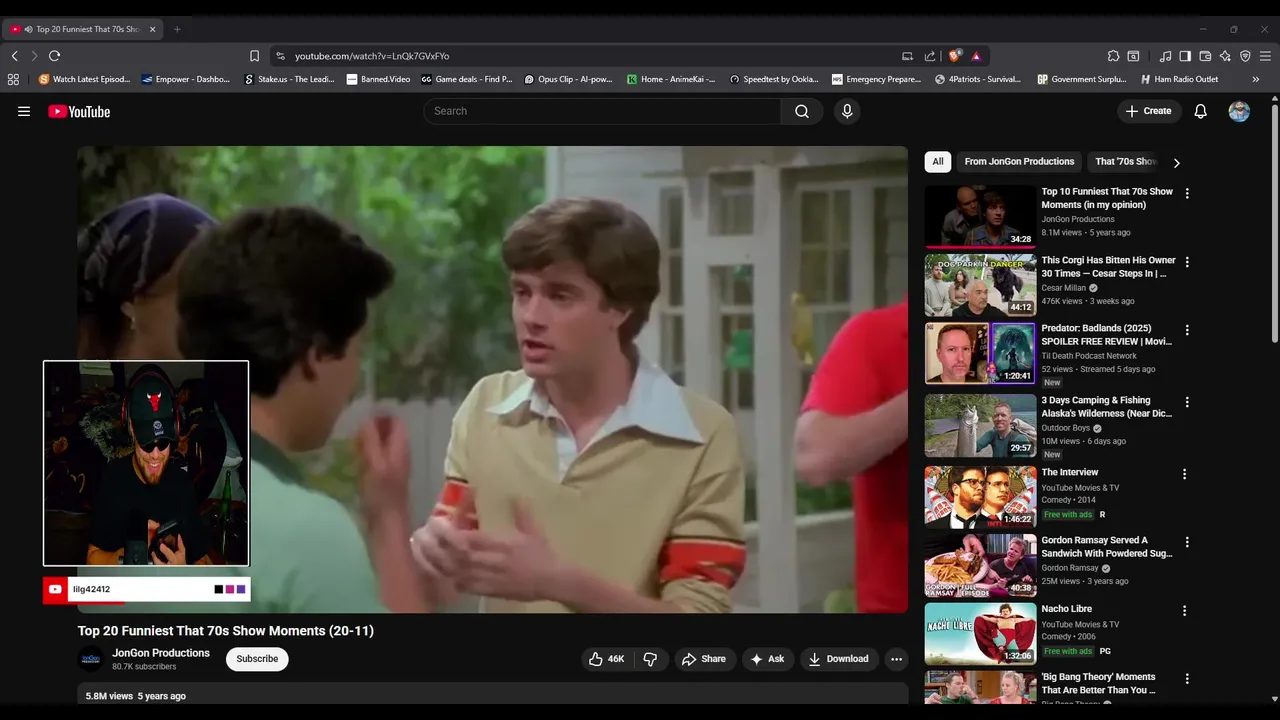Open Brave Wallet icon

tap(1205, 56)
